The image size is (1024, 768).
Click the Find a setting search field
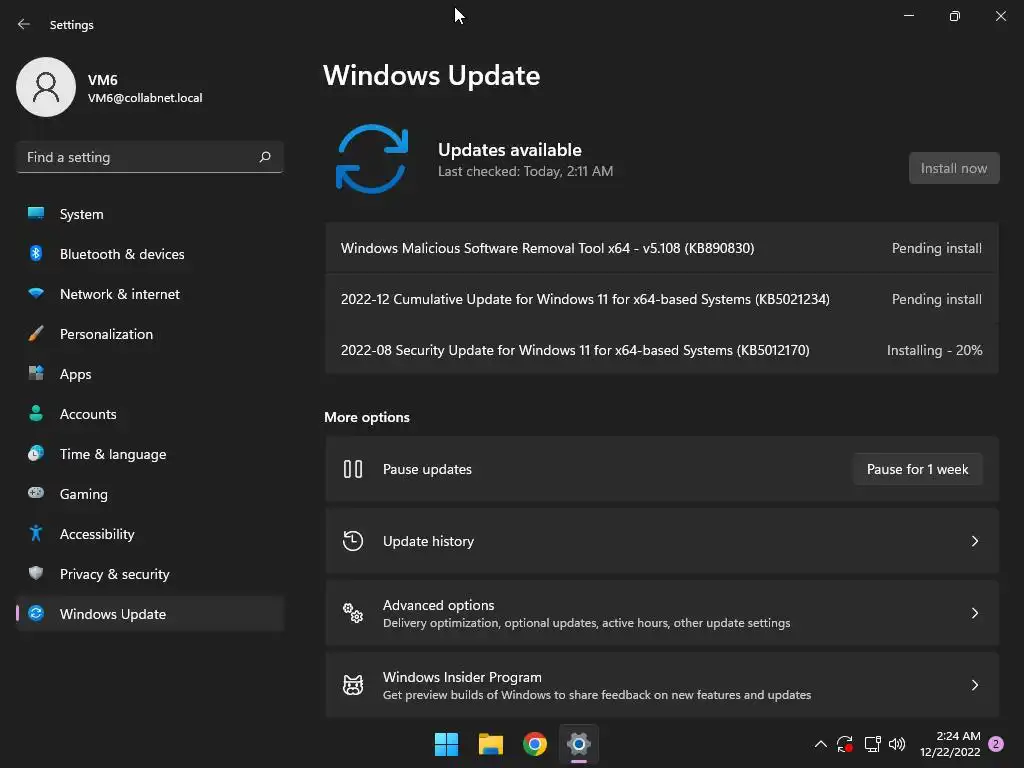tap(150, 157)
